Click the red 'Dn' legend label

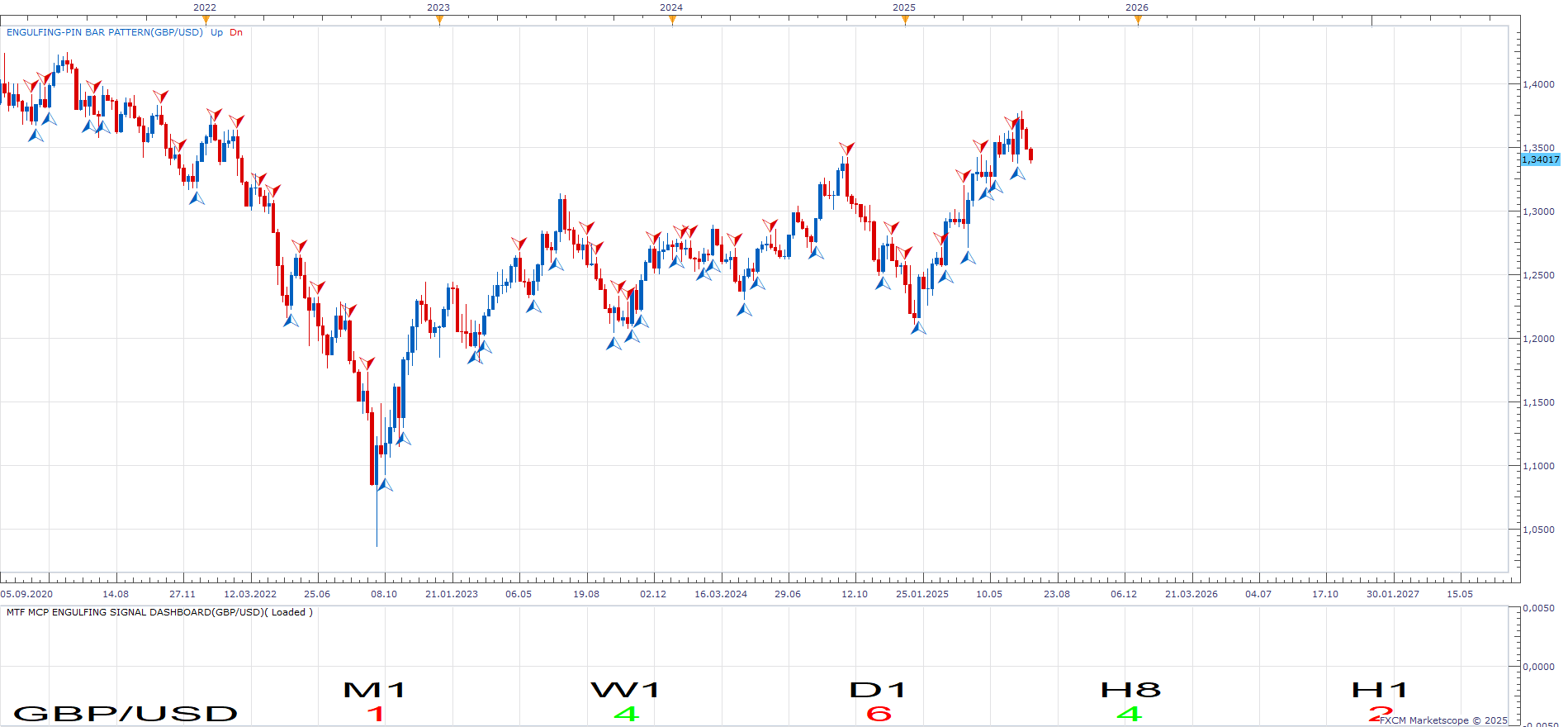[x=236, y=32]
